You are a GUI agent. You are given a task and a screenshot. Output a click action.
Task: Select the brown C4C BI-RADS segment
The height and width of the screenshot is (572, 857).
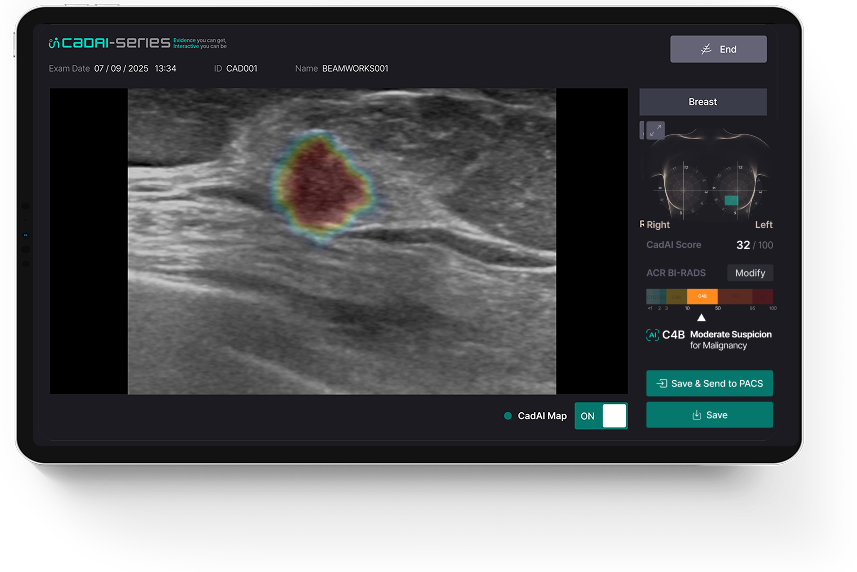[x=735, y=296]
